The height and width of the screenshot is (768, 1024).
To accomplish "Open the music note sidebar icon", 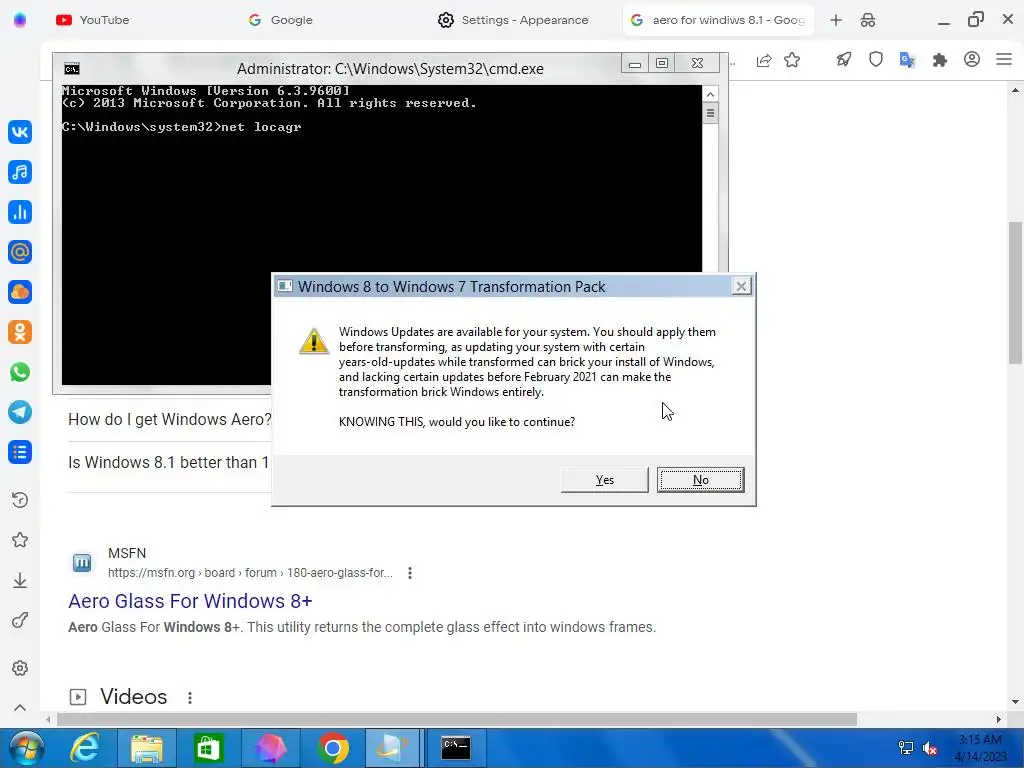I will tap(20, 172).
